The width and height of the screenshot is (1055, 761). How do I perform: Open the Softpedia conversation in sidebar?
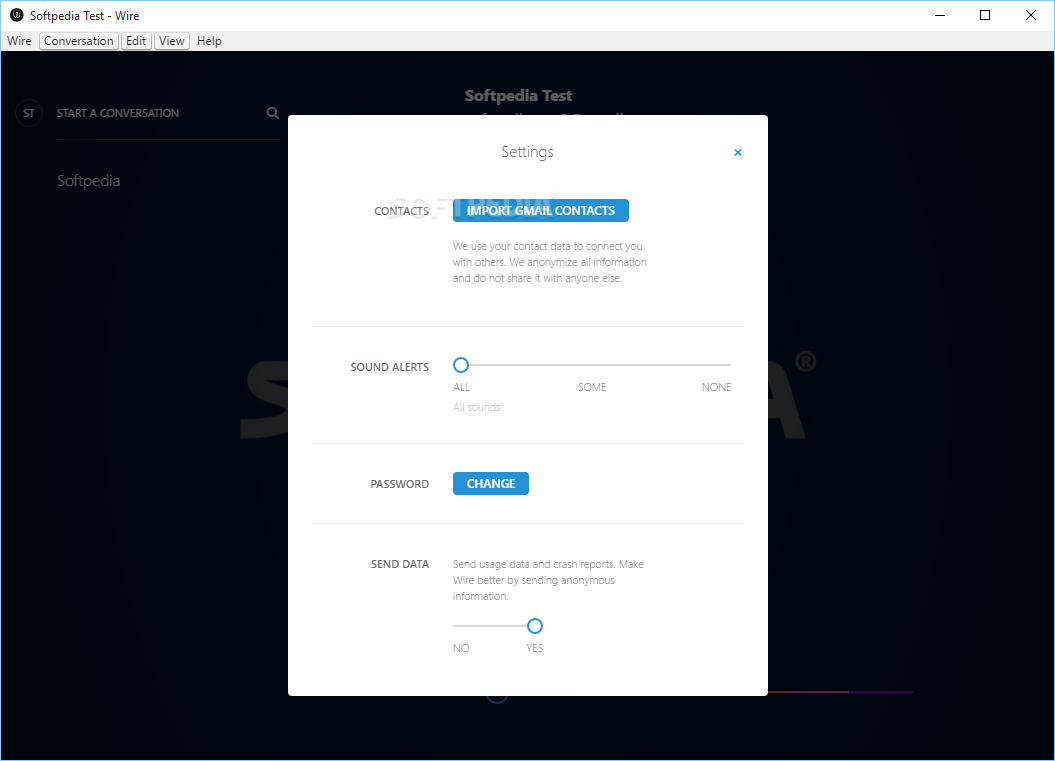click(x=89, y=180)
